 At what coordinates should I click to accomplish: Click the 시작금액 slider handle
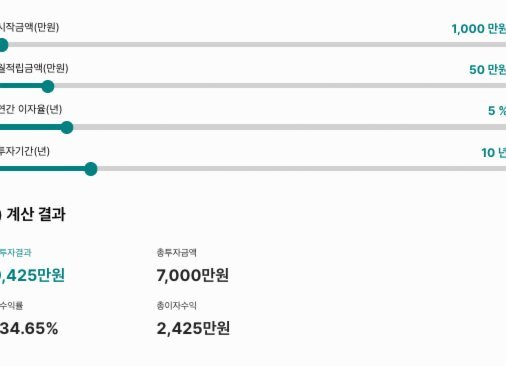pos(3,45)
